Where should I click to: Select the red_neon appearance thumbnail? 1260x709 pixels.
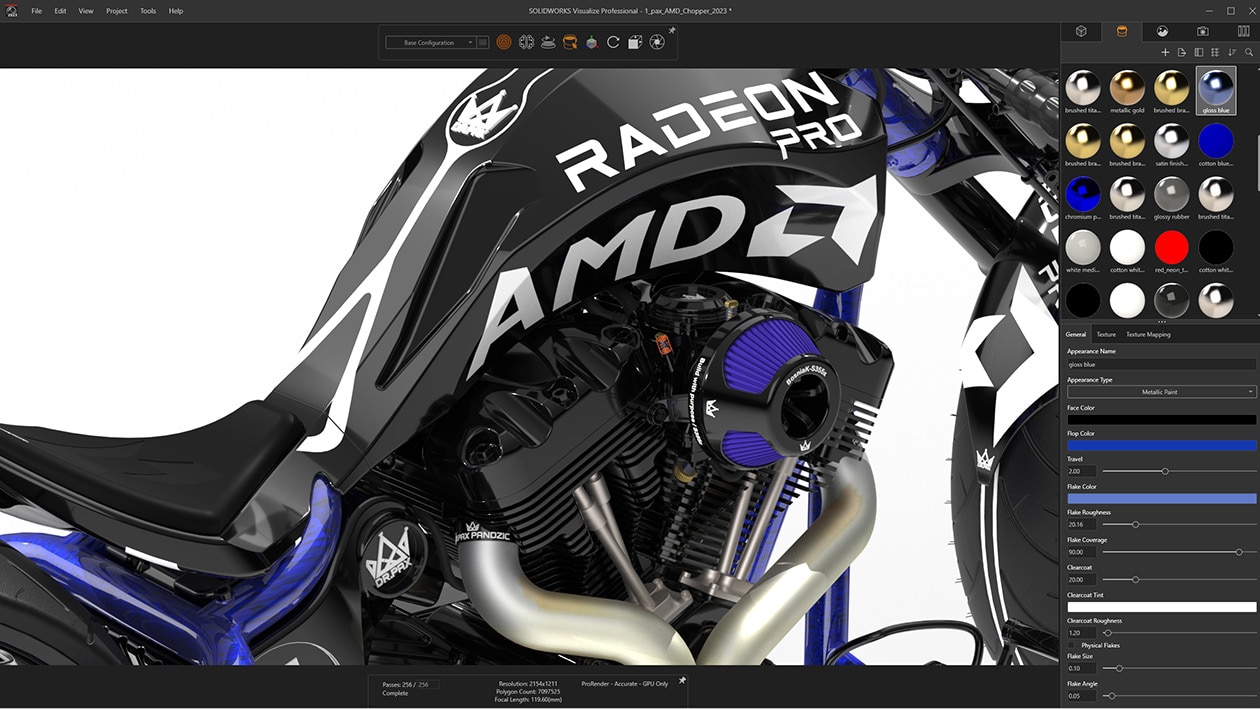click(x=1171, y=248)
